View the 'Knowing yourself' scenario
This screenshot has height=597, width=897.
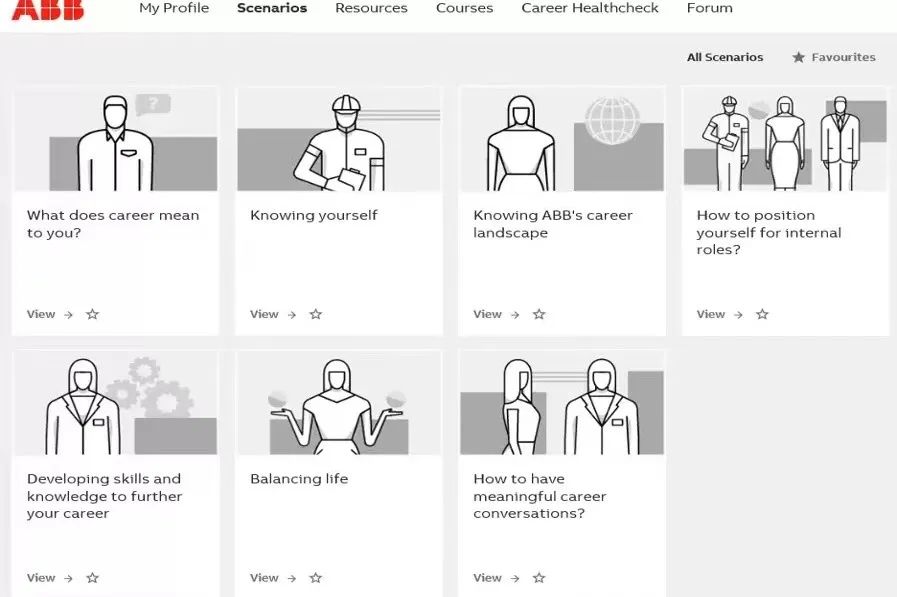[264, 314]
